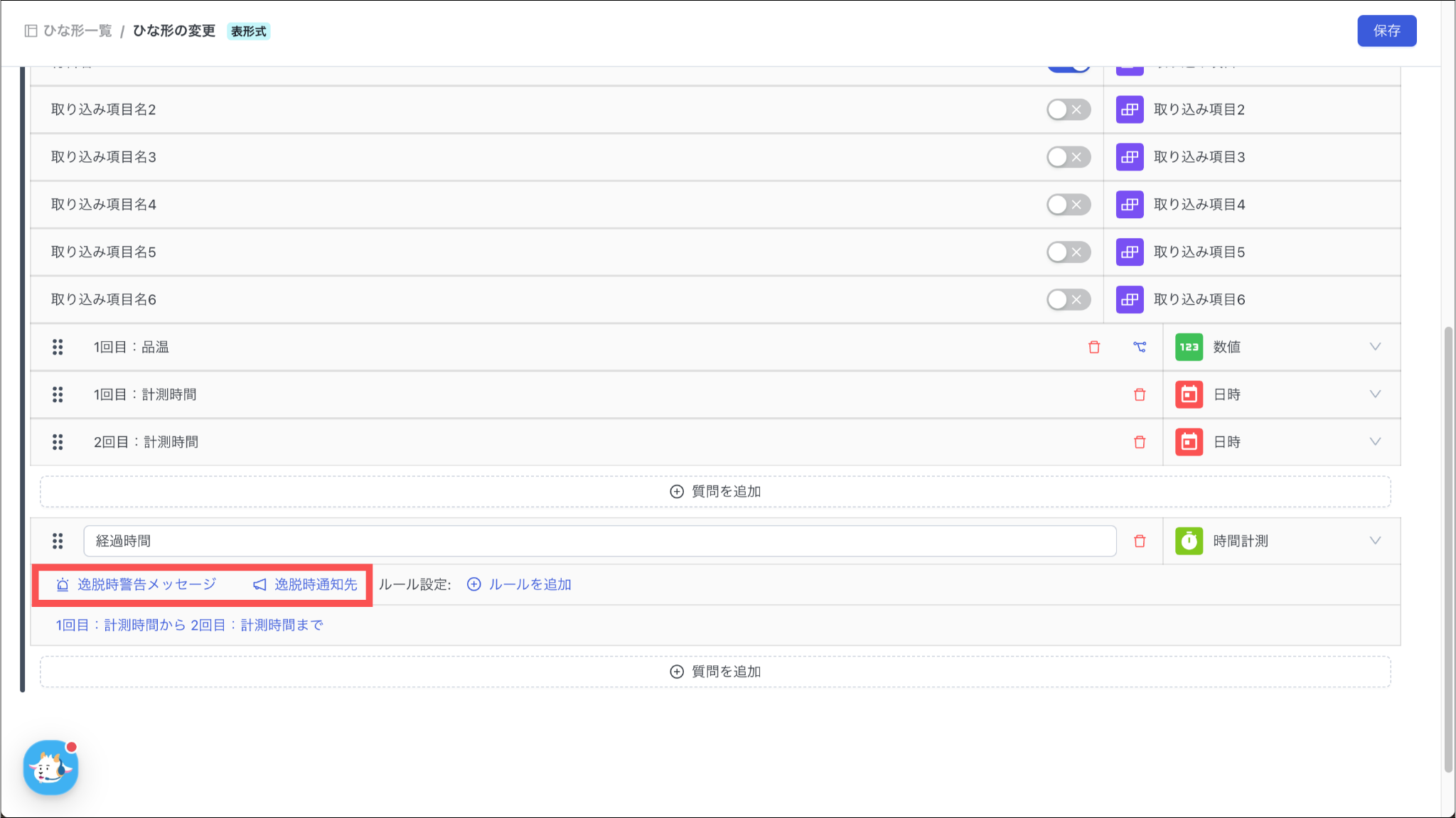This screenshot has height=818, width=1456.
Task: Delete the 1回目：計測時間 question
Action: point(1140,394)
